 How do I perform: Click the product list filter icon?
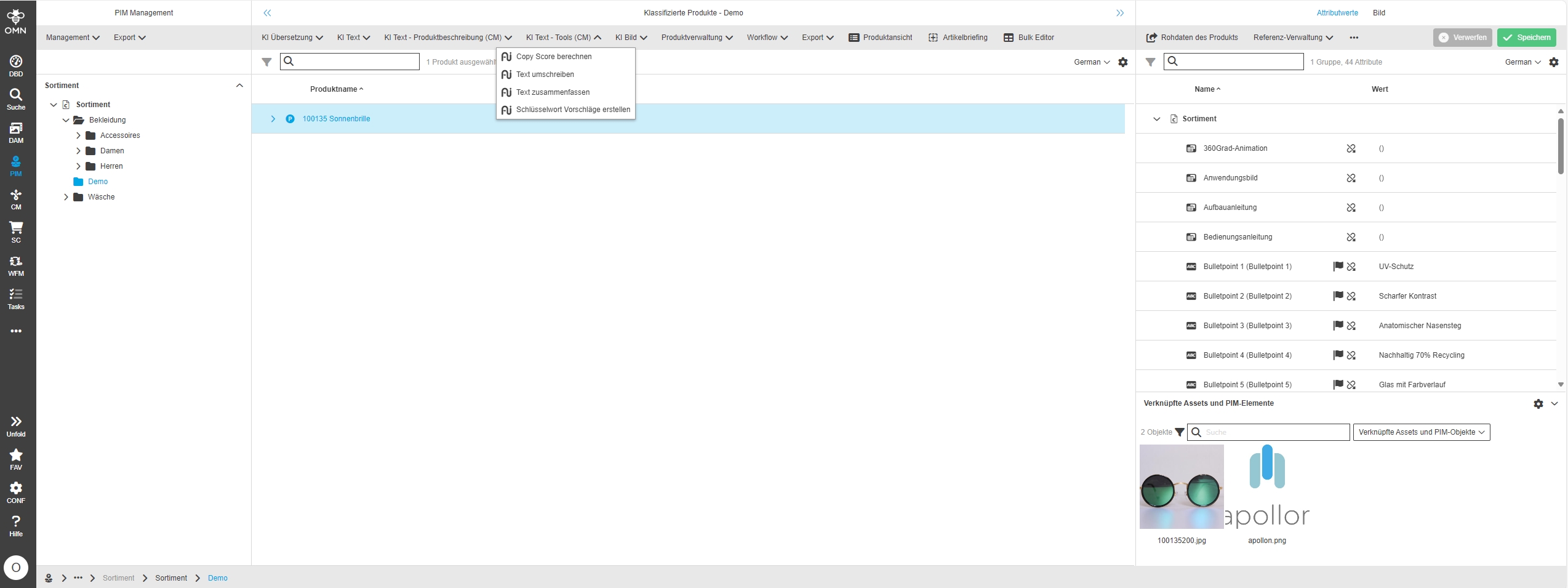pyautogui.click(x=266, y=62)
